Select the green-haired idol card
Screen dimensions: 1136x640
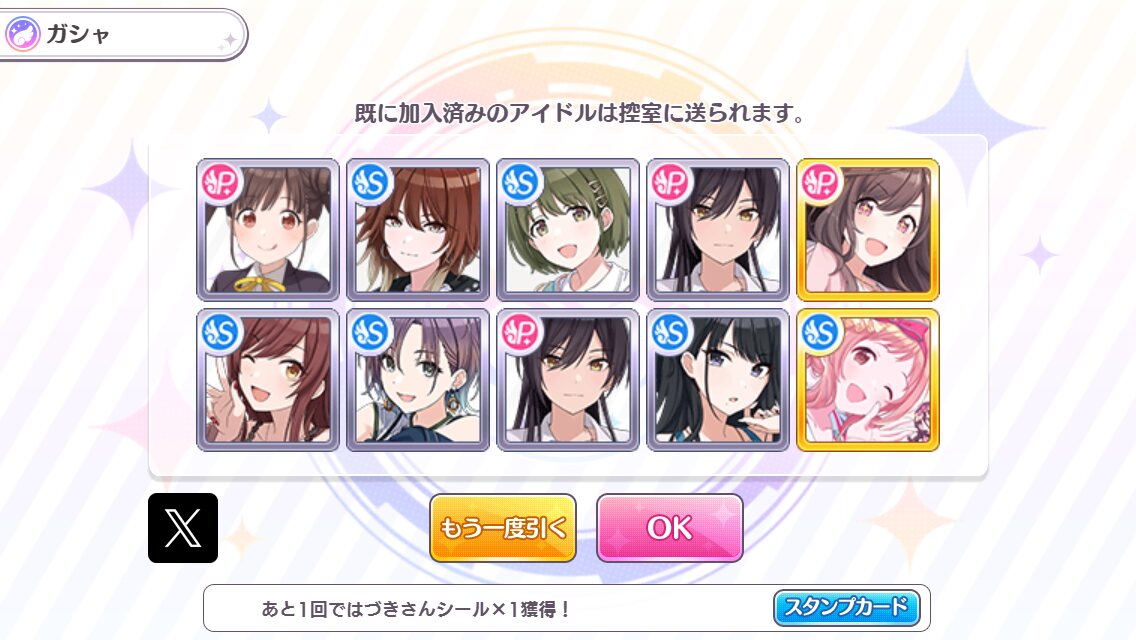[x=568, y=230]
